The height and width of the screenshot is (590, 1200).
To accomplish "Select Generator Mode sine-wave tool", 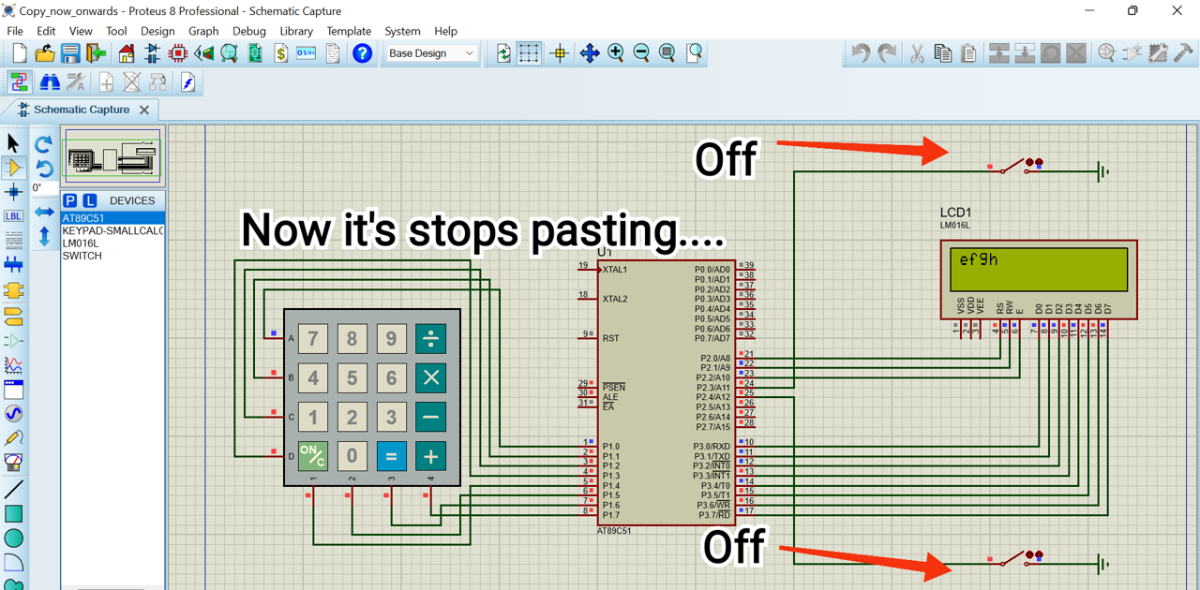I will [13, 413].
